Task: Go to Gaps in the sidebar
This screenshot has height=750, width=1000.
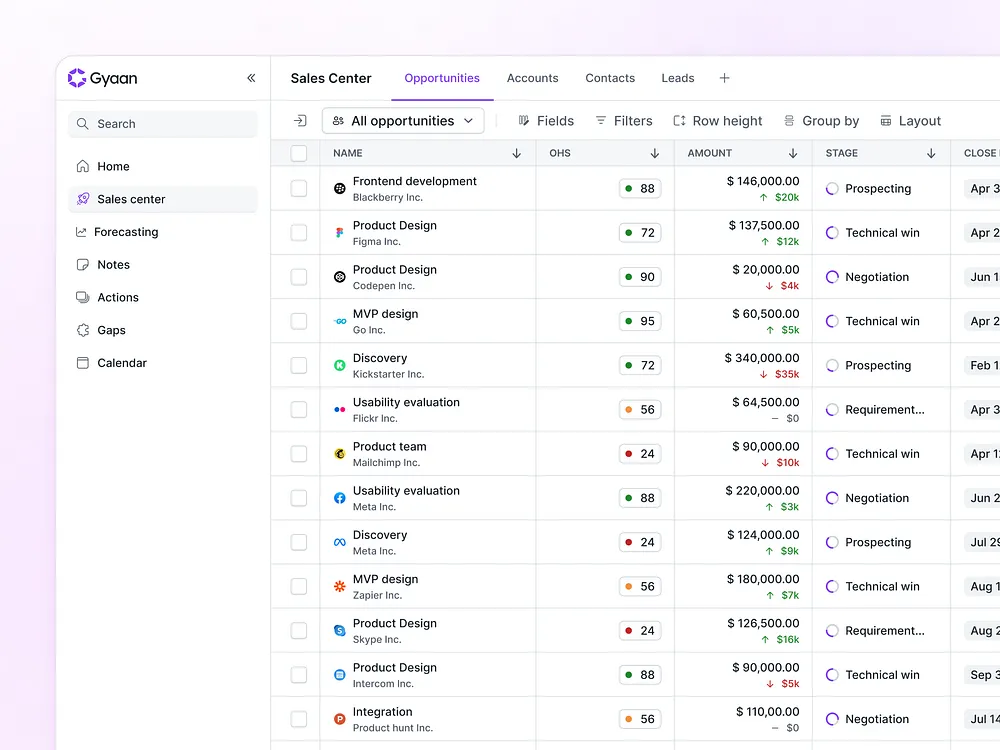Action: click(x=111, y=330)
